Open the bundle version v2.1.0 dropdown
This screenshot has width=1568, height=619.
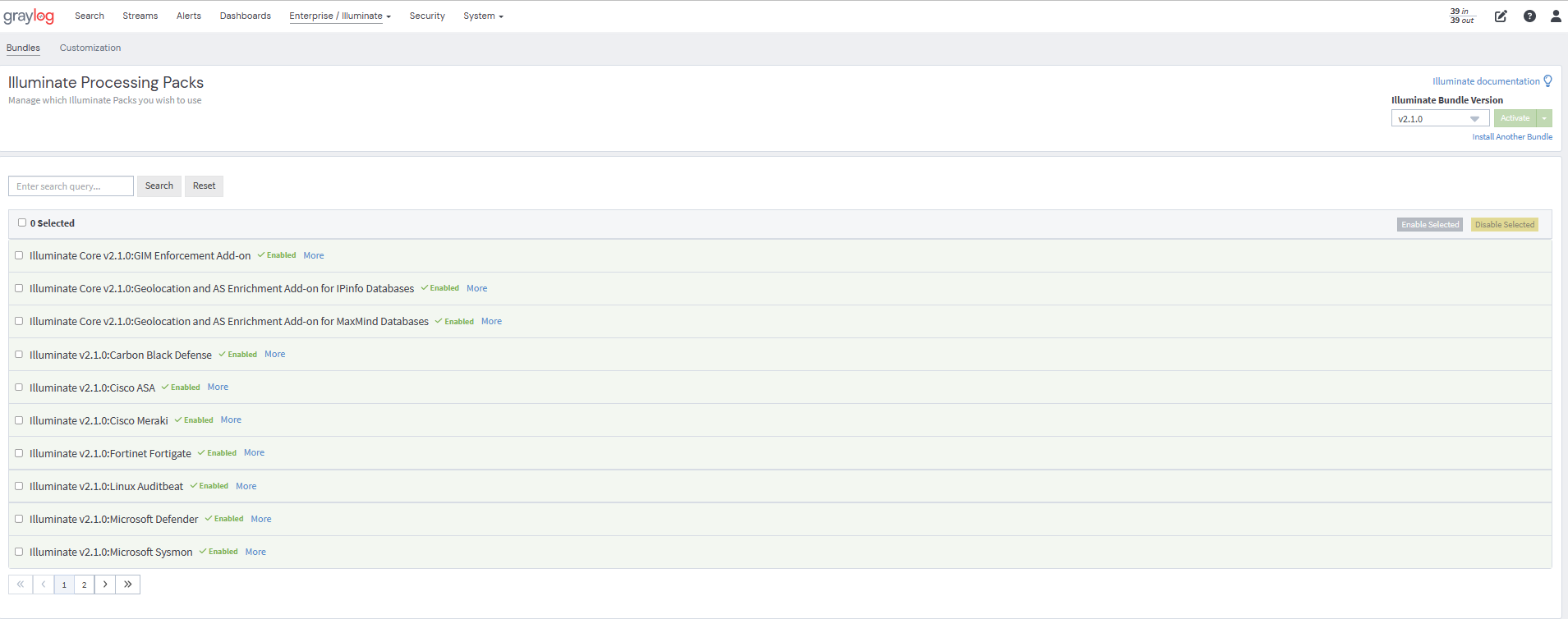click(x=1440, y=119)
